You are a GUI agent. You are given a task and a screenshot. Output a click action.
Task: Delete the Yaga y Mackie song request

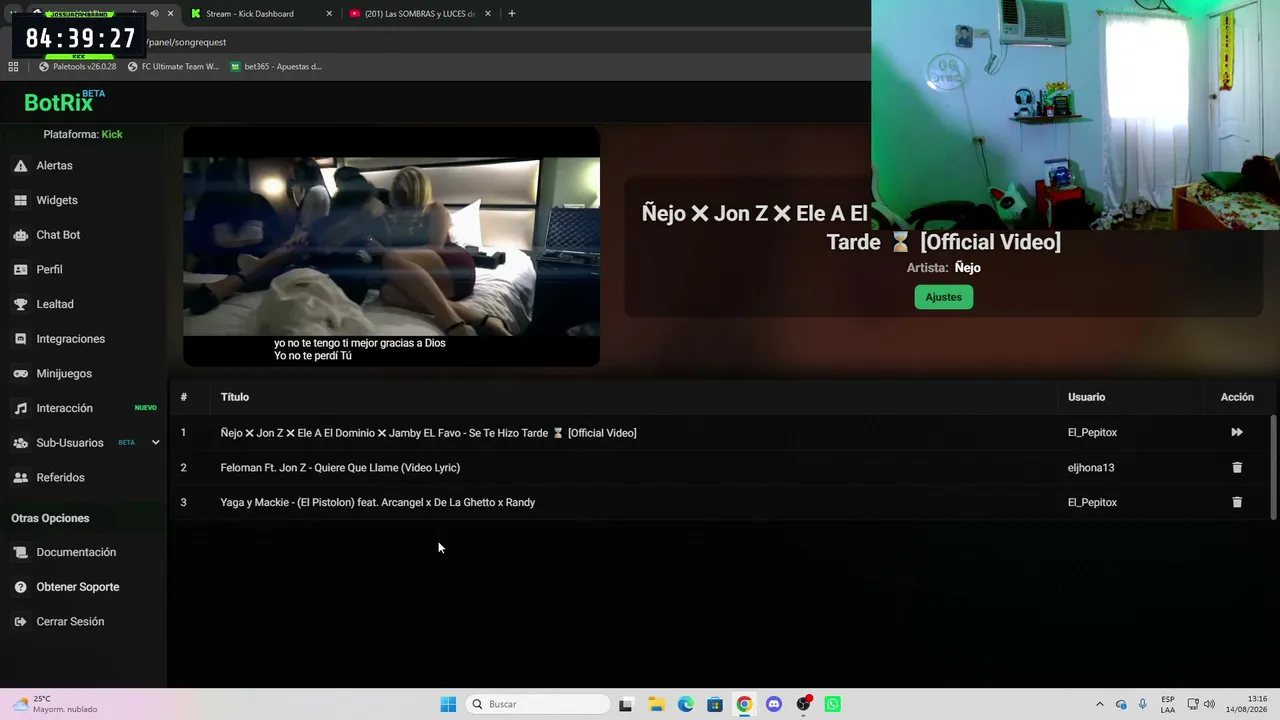click(1237, 502)
